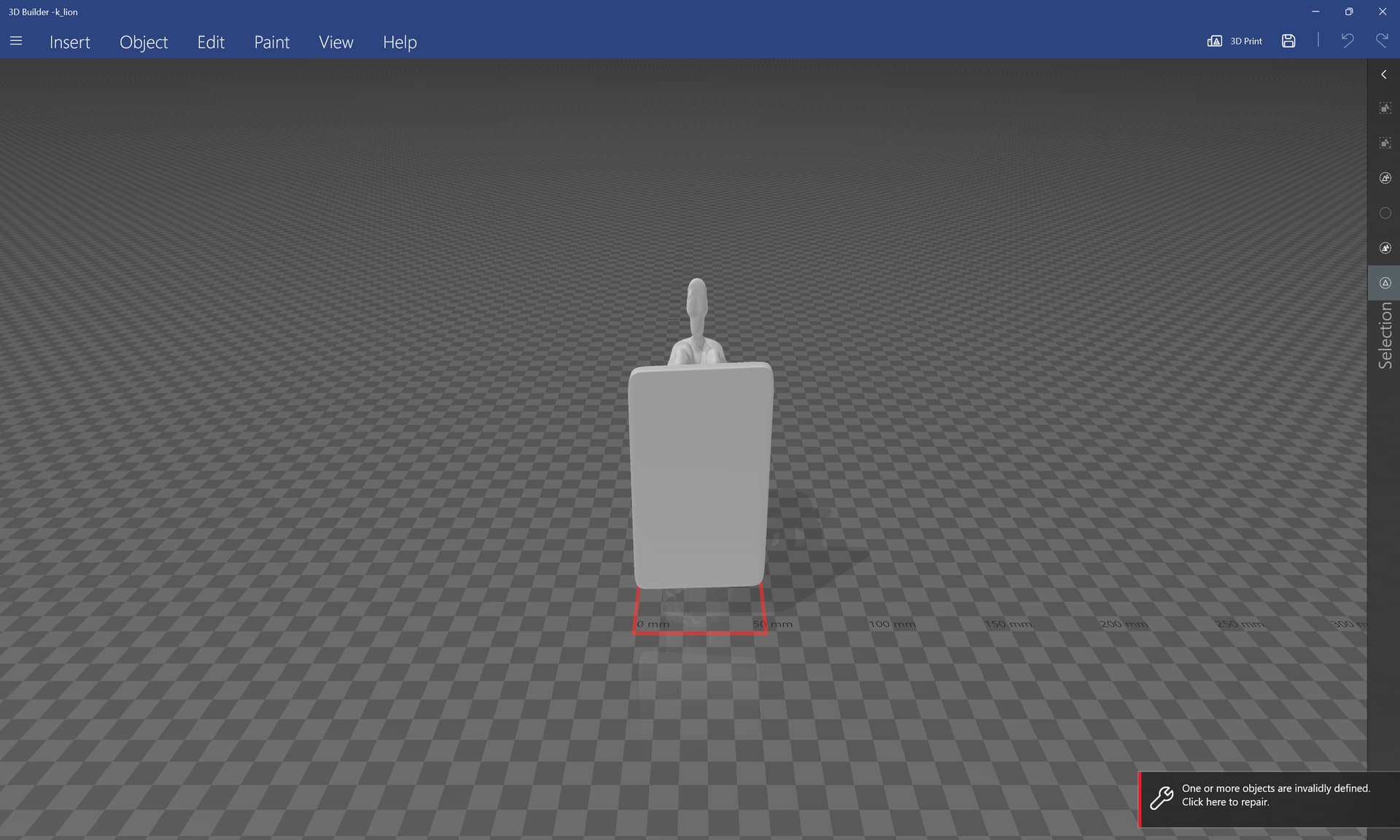Click the Deselect All icon in sidebar
This screenshot has height=840, width=1400.
[1385, 143]
